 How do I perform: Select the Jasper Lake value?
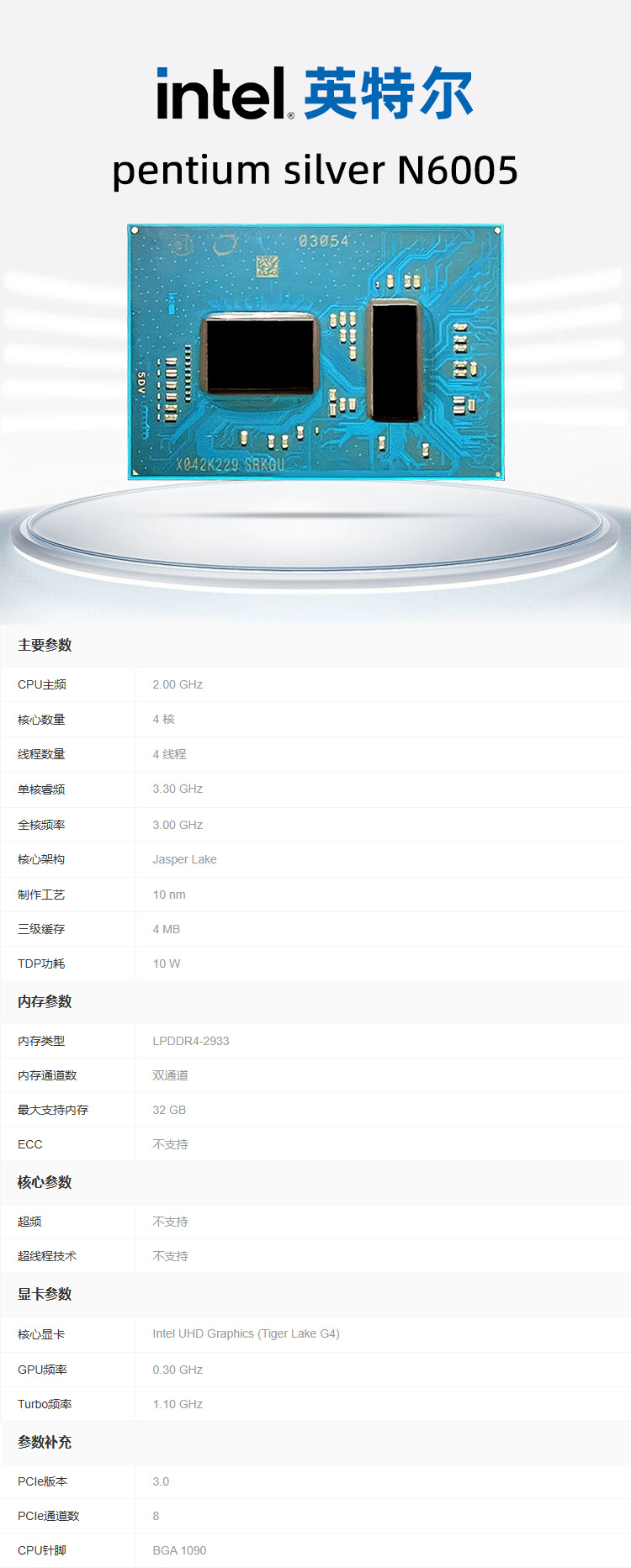(184, 859)
